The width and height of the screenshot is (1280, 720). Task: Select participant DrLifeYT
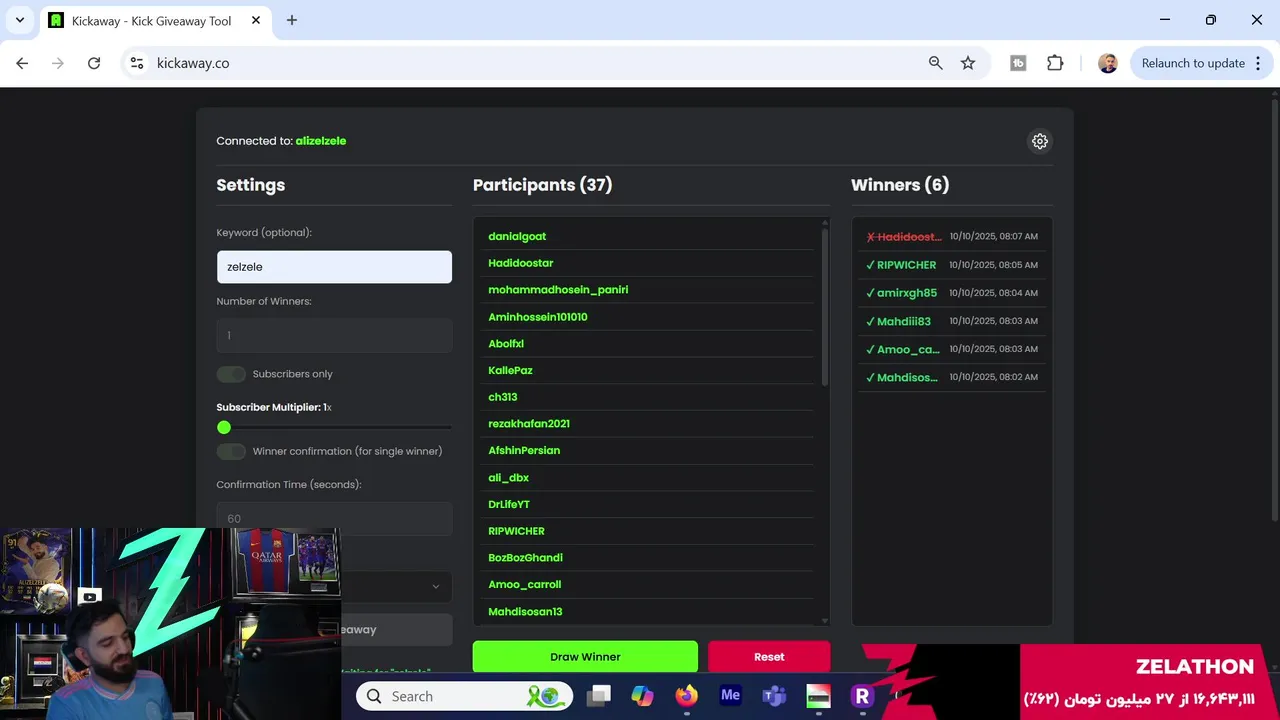tap(509, 505)
